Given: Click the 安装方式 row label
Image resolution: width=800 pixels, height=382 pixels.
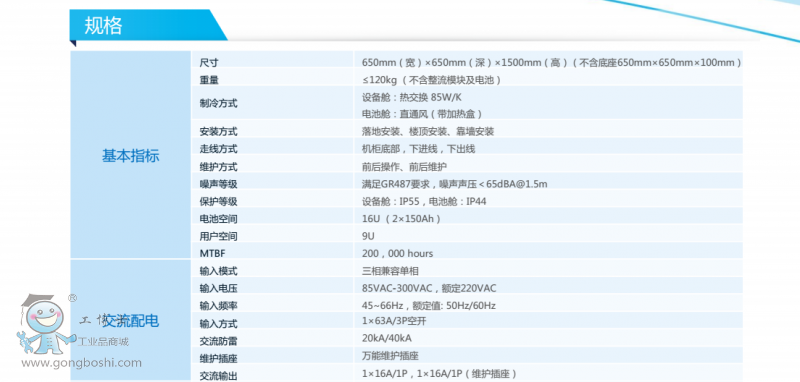Looking at the screenshot, I should tap(218, 132).
